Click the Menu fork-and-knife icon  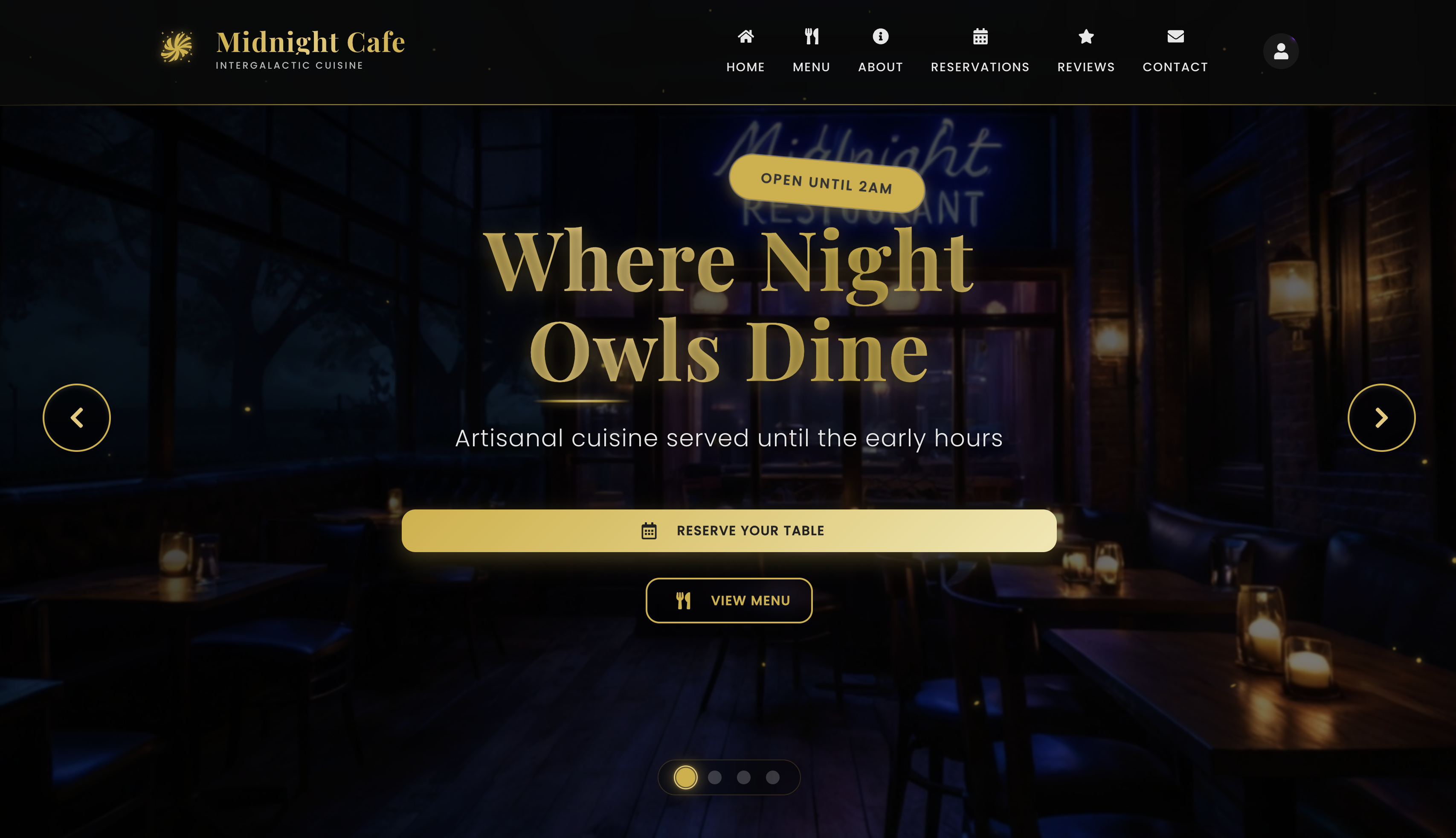tap(811, 37)
